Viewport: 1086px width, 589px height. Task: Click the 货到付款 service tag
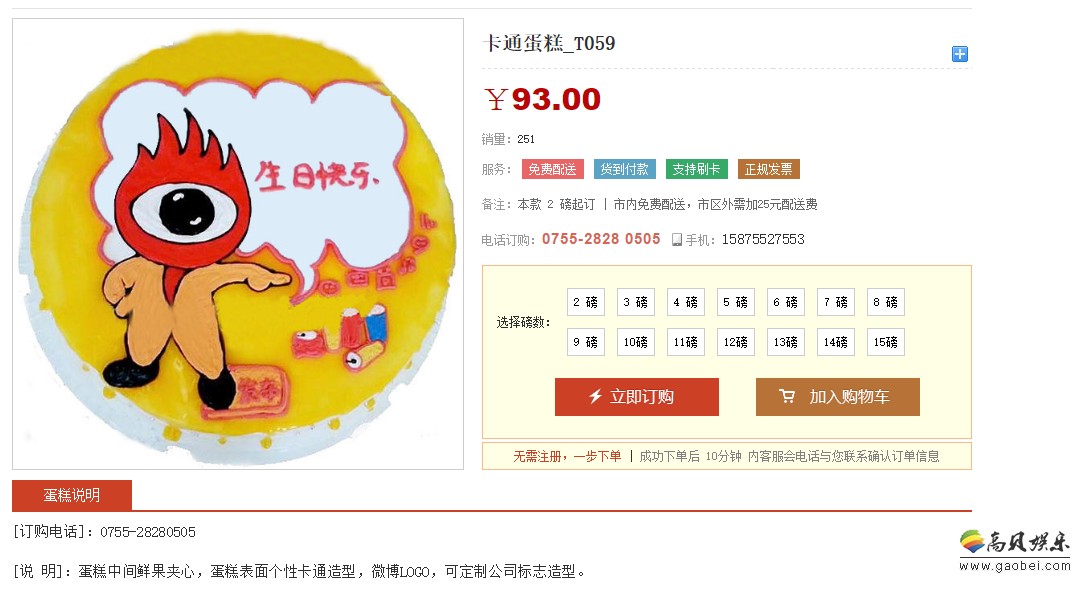625,169
